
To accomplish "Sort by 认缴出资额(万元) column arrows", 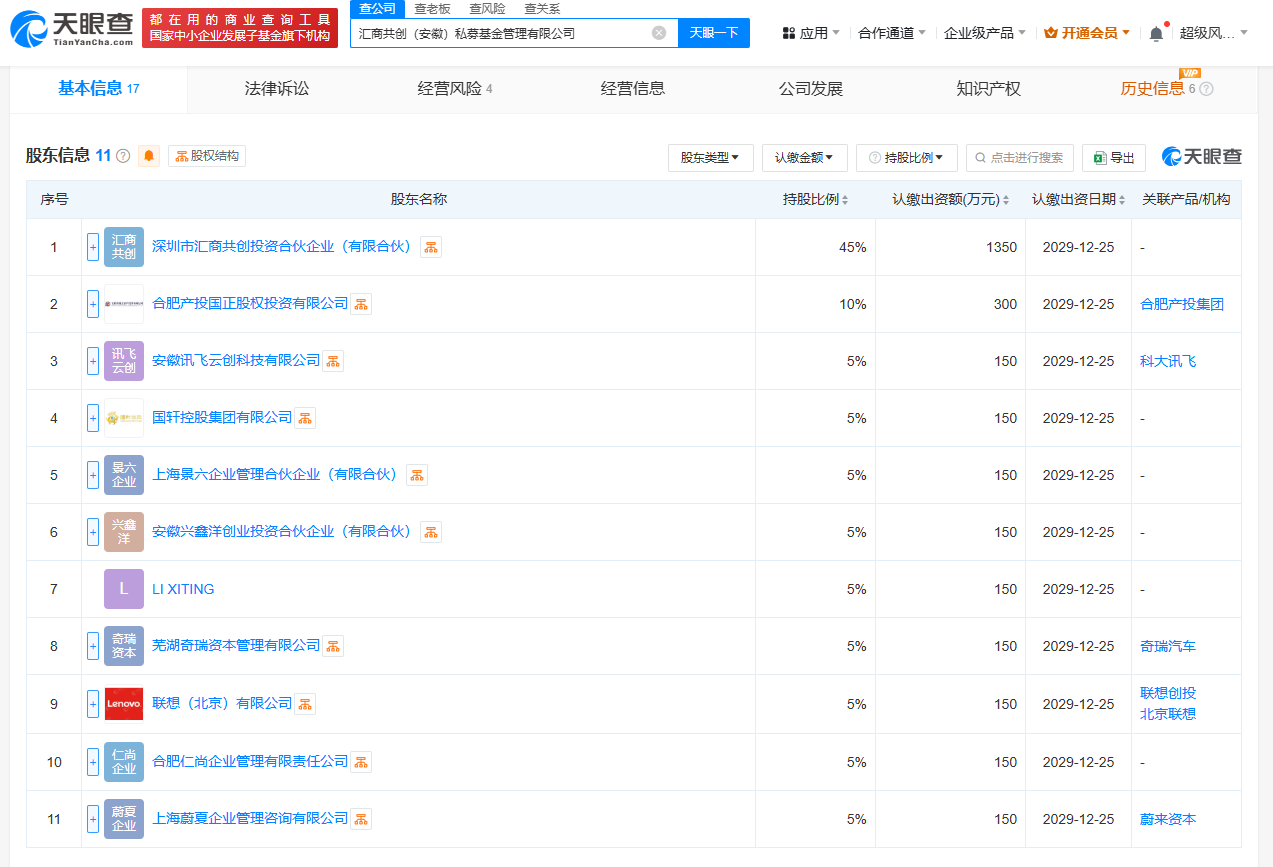I will pos(1006,200).
